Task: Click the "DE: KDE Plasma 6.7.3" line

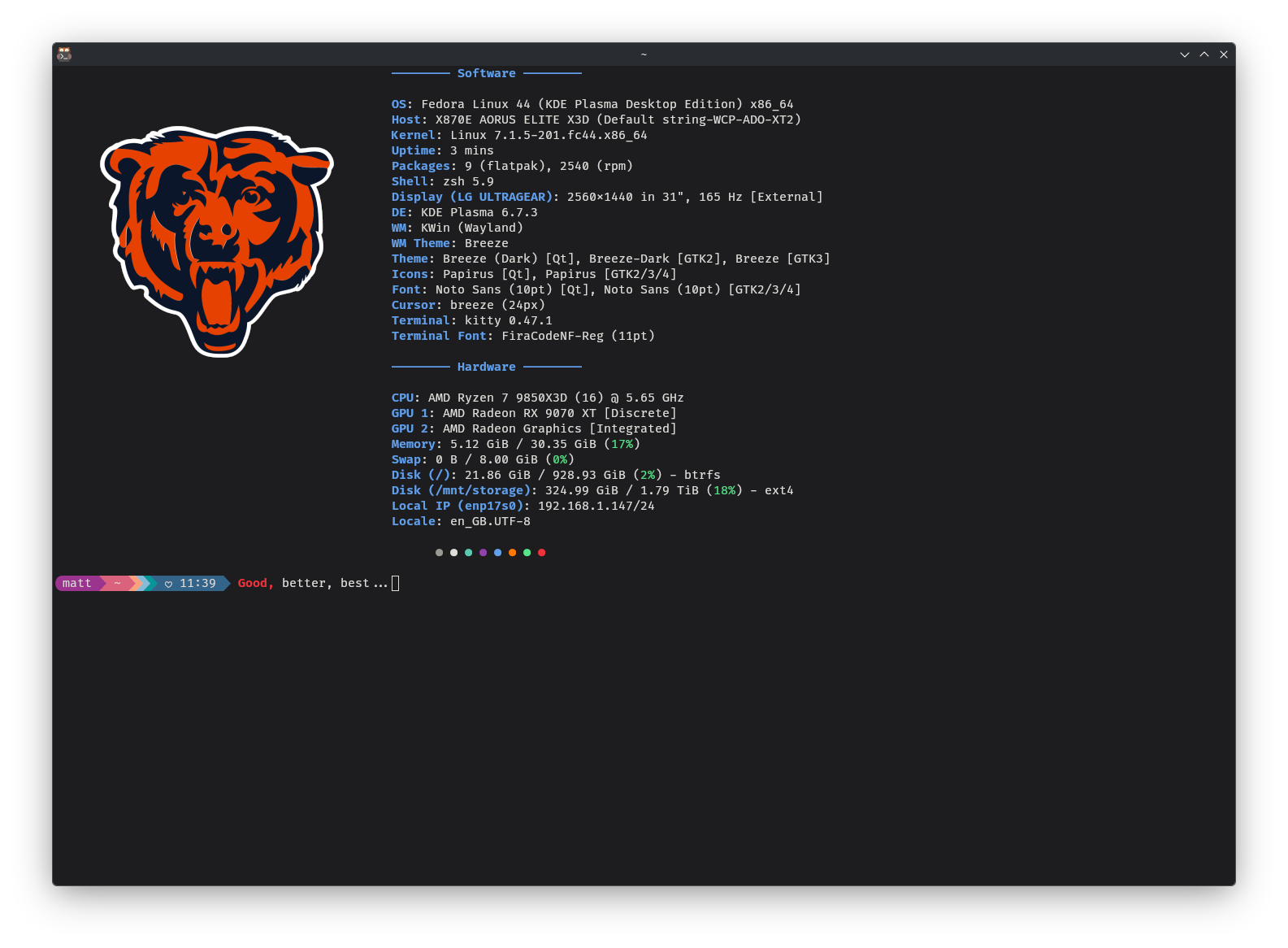Action: click(465, 212)
